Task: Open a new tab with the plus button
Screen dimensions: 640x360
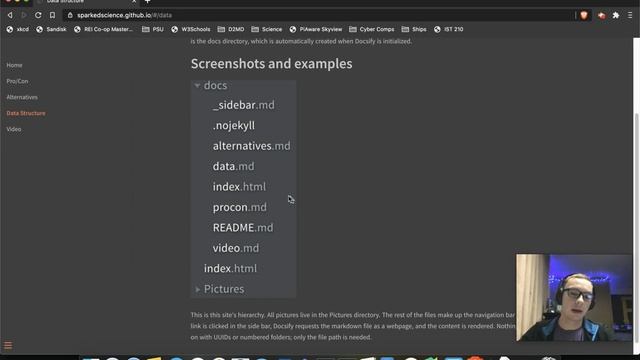Action: 147,2
